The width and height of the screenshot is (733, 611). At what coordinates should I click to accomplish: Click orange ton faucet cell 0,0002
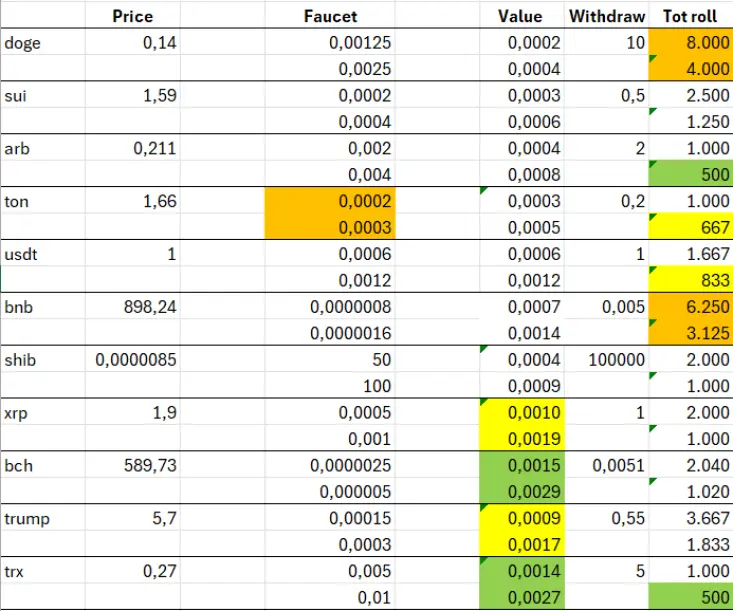pos(330,201)
